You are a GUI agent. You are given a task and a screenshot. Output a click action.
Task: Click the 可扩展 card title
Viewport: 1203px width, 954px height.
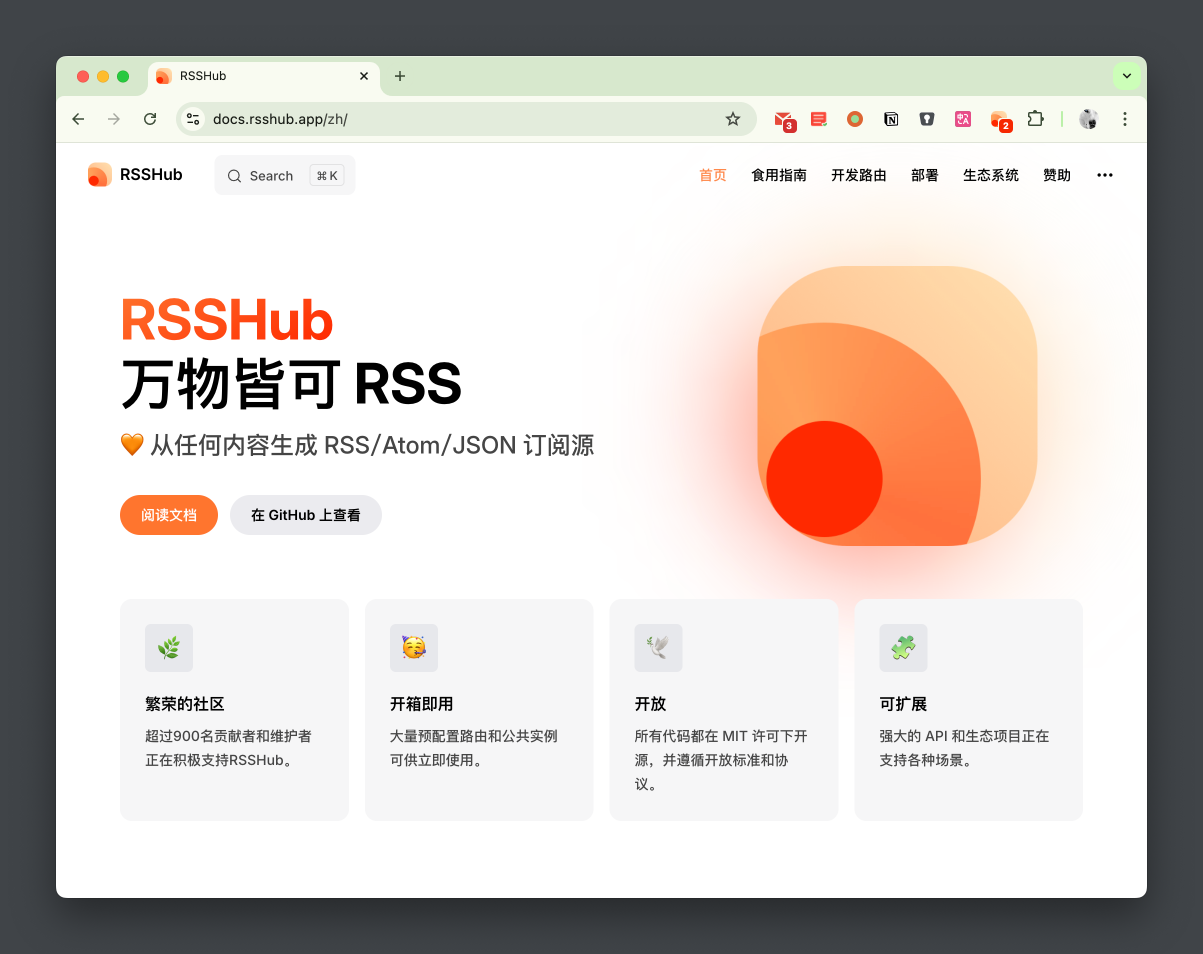click(903, 704)
